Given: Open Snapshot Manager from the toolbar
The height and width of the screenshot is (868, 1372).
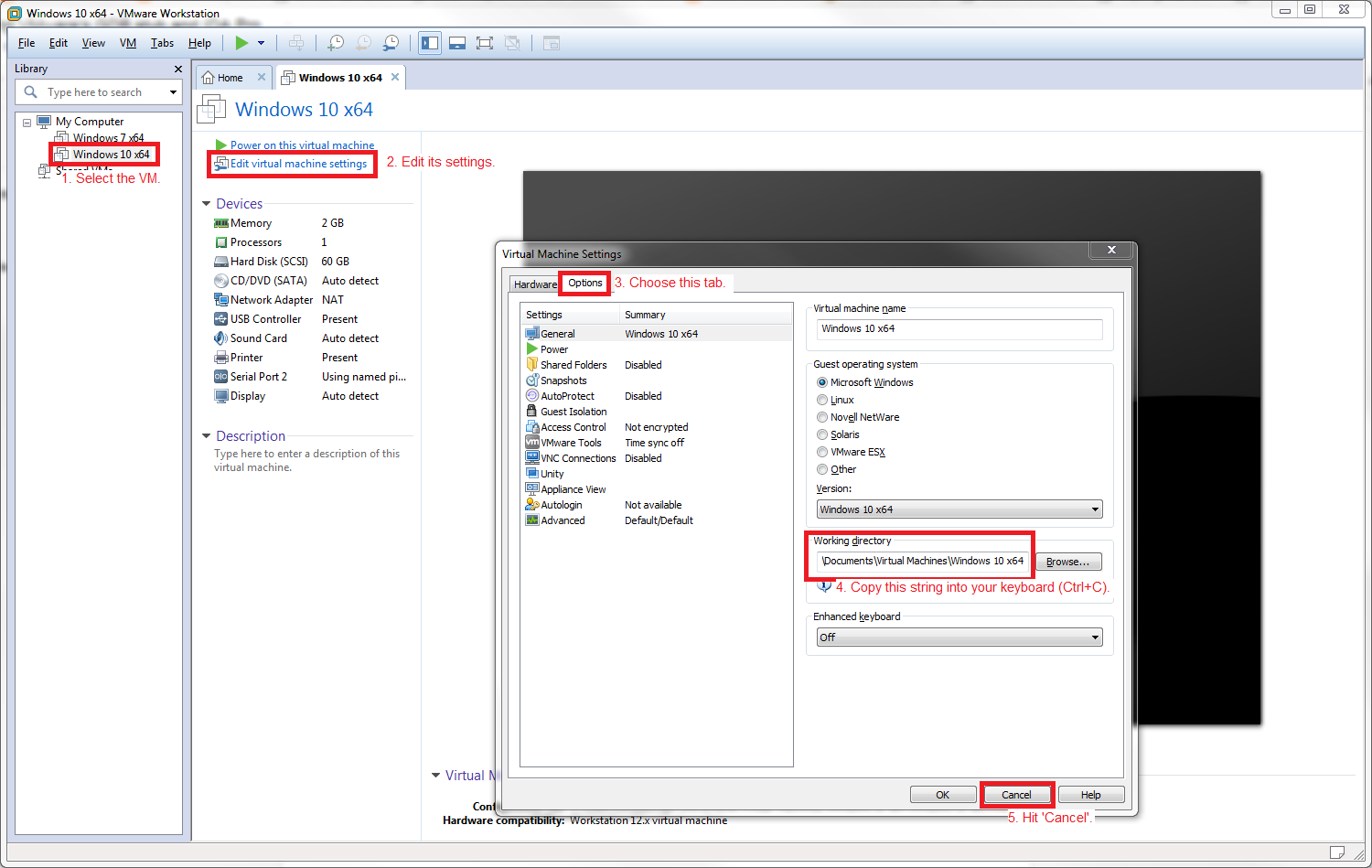Looking at the screenshot, I should tap(391, 43).
